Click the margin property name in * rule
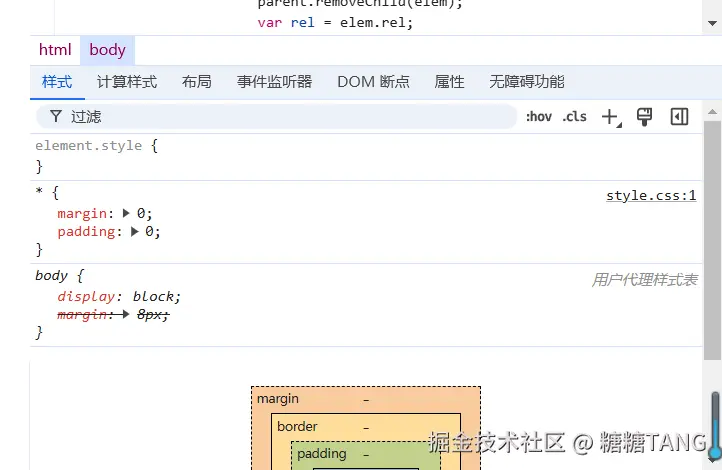The height and width of the screenshot is (470, 722). point(82,214)
